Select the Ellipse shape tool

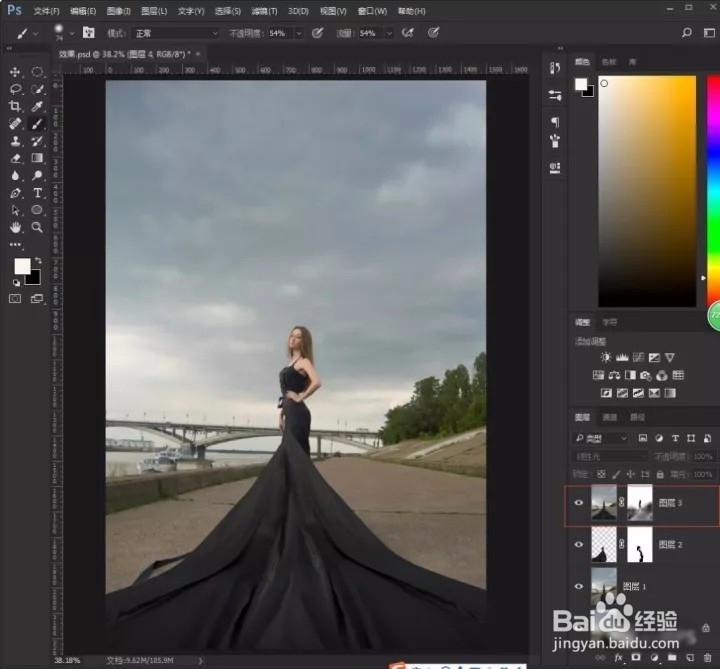(37, 210)
